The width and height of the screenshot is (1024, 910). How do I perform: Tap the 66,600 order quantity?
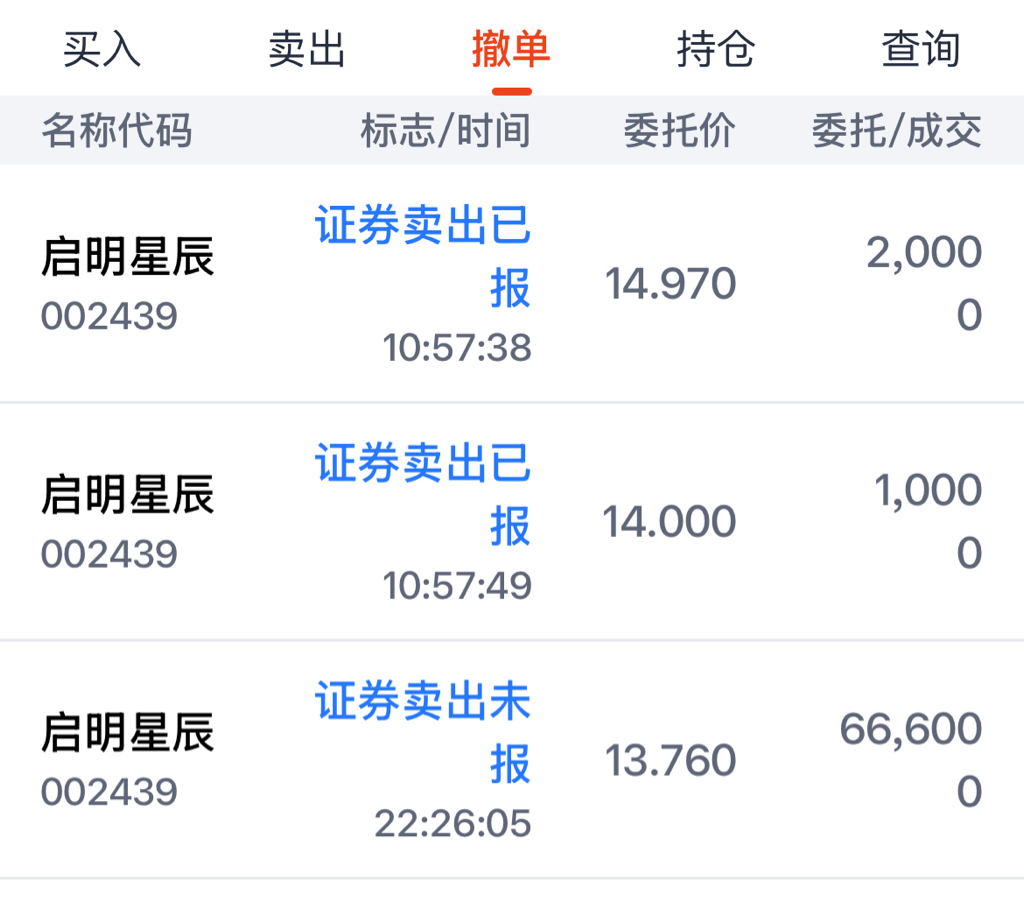click(x=910, y=729)
